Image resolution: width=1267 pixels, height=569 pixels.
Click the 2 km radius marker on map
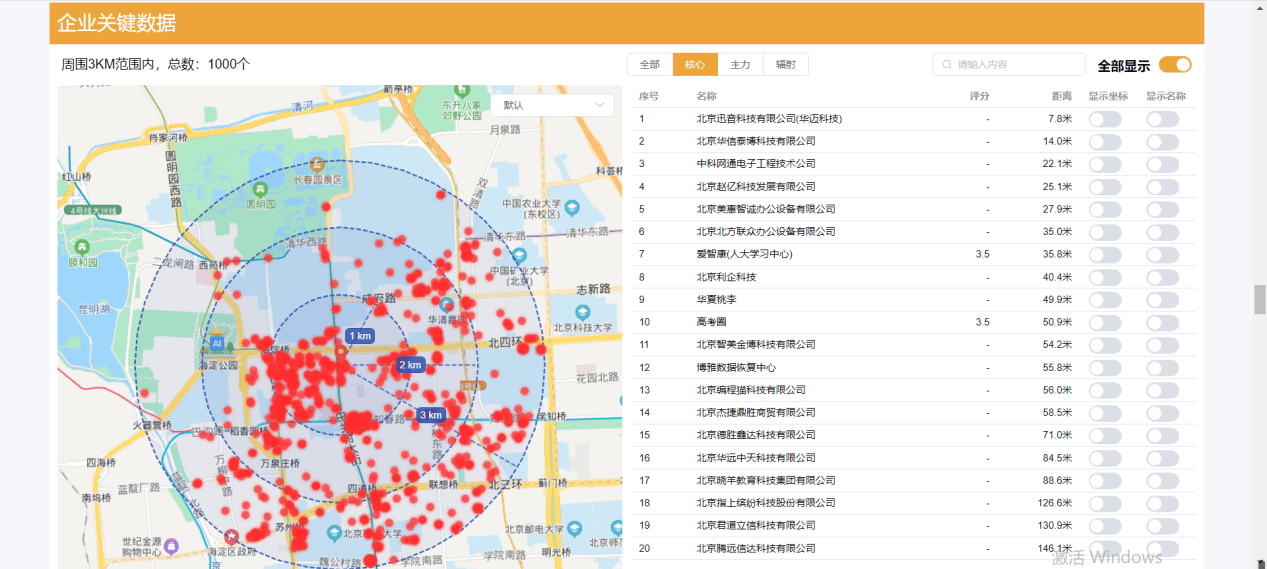tap(410, 365)
